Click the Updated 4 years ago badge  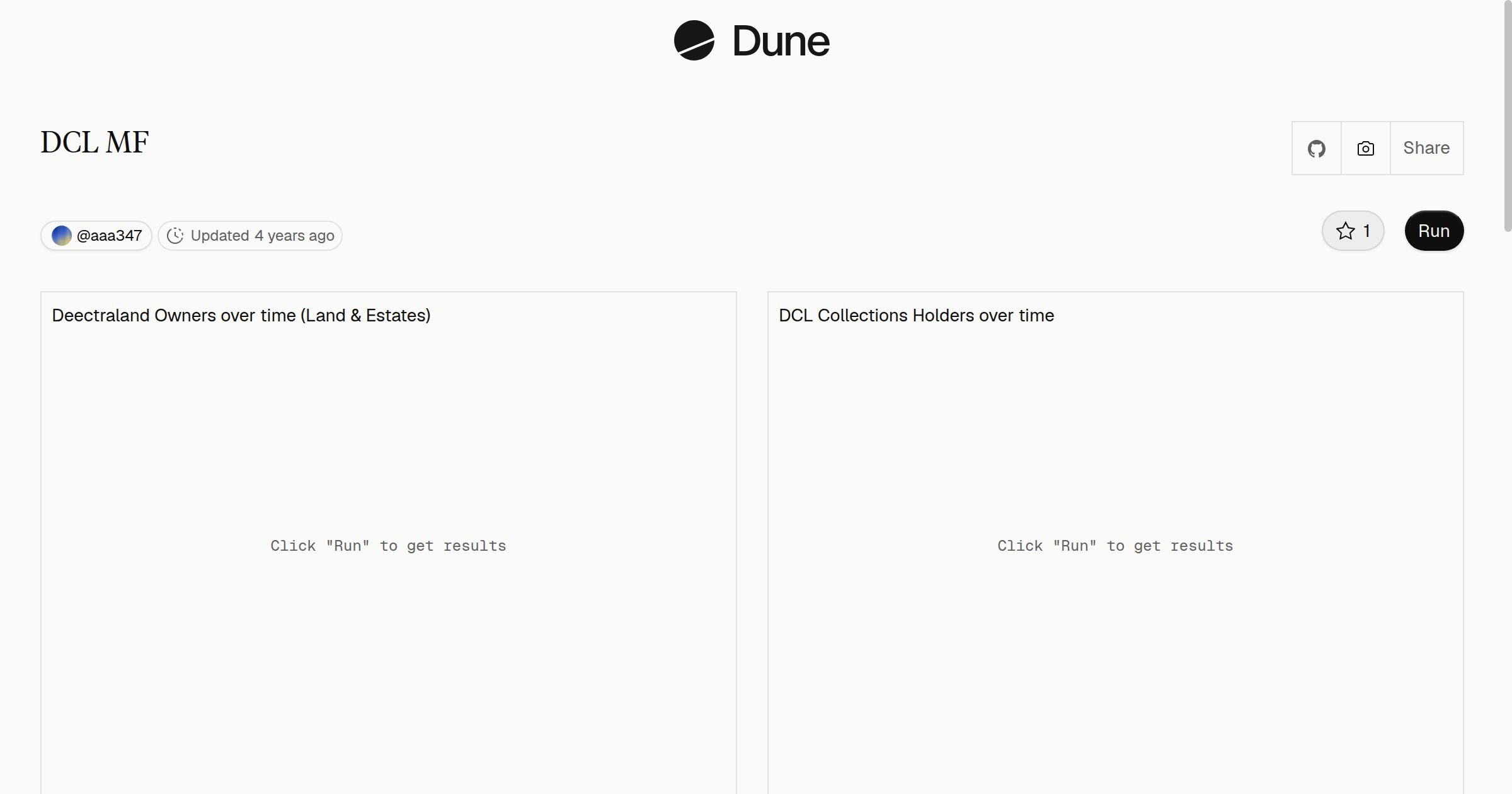[x=250, y=236]
